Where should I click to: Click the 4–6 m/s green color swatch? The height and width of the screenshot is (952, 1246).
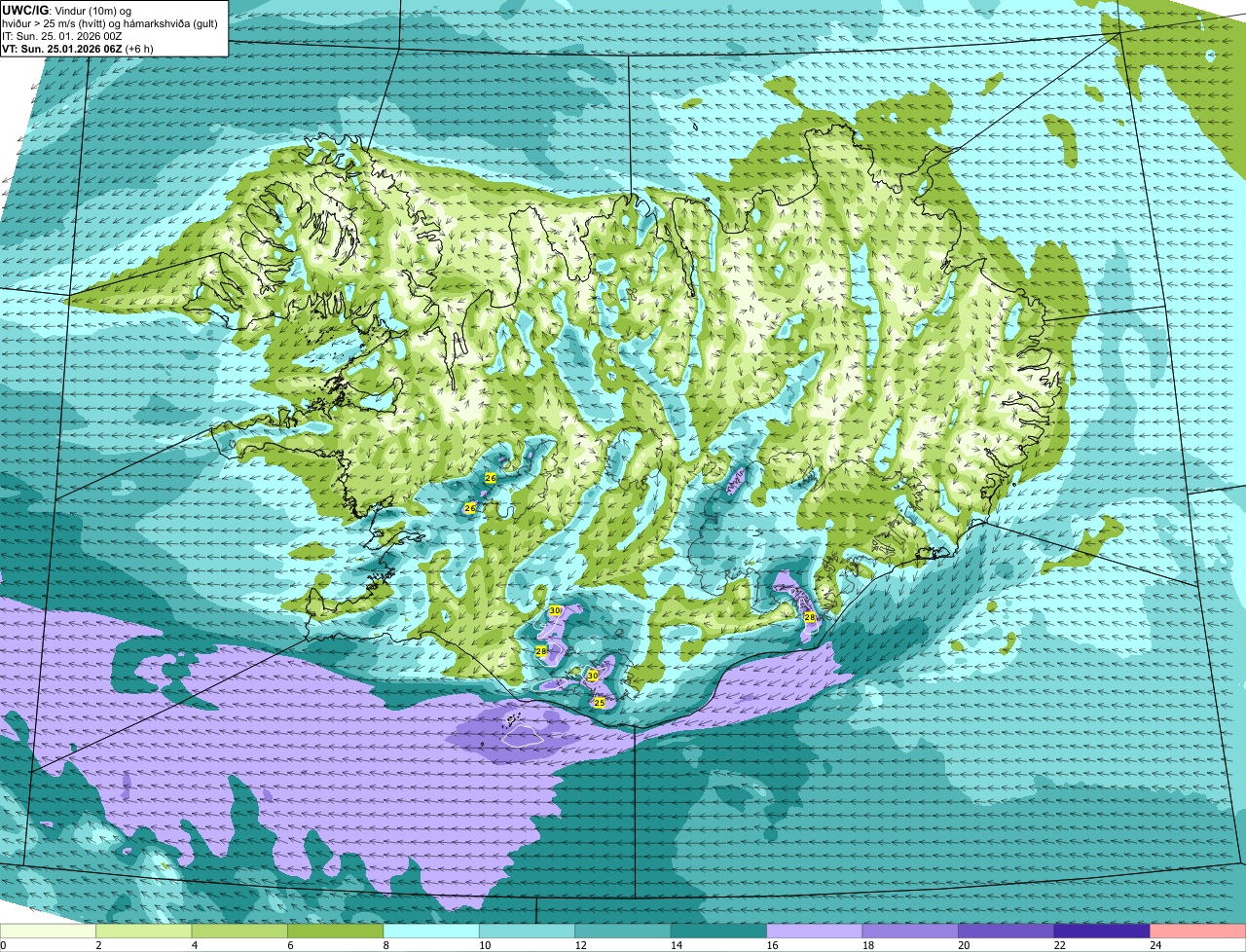(239, 932)
